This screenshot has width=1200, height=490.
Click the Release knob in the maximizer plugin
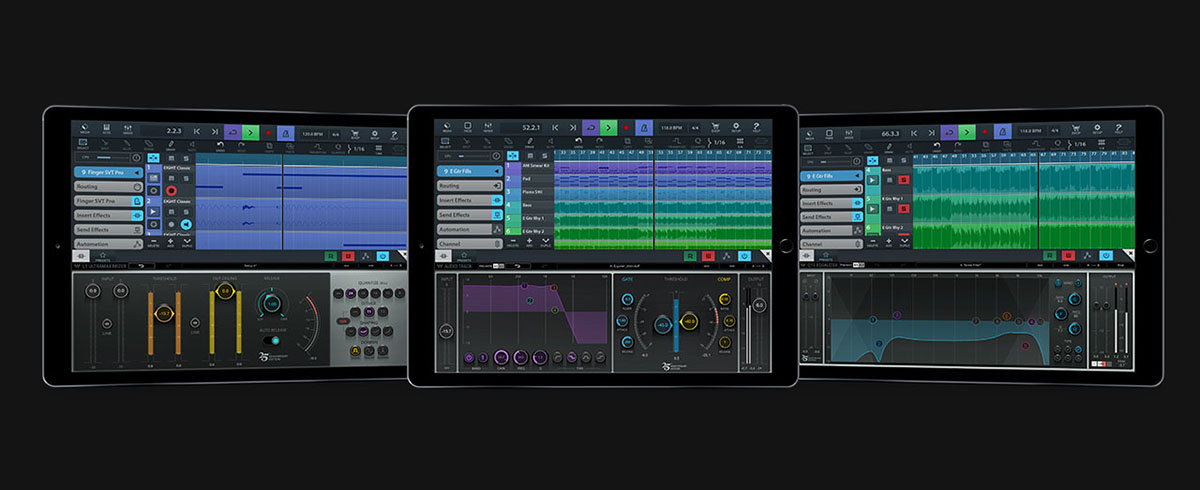tap(272, 303)
